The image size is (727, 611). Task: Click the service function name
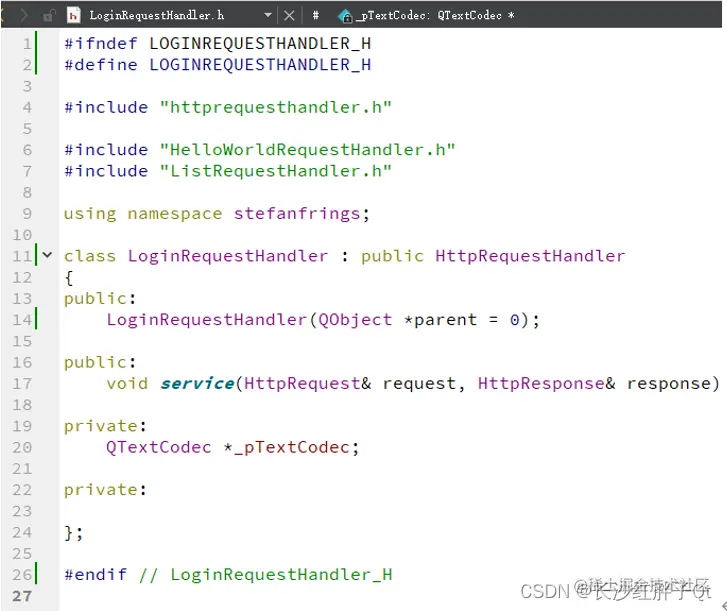197,383
